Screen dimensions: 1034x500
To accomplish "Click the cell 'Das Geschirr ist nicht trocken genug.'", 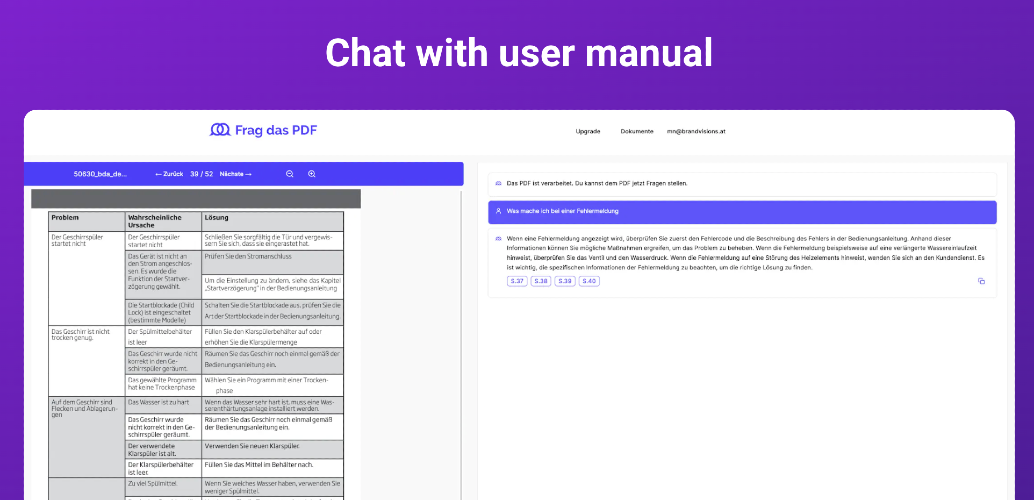I will coord(87,360).
